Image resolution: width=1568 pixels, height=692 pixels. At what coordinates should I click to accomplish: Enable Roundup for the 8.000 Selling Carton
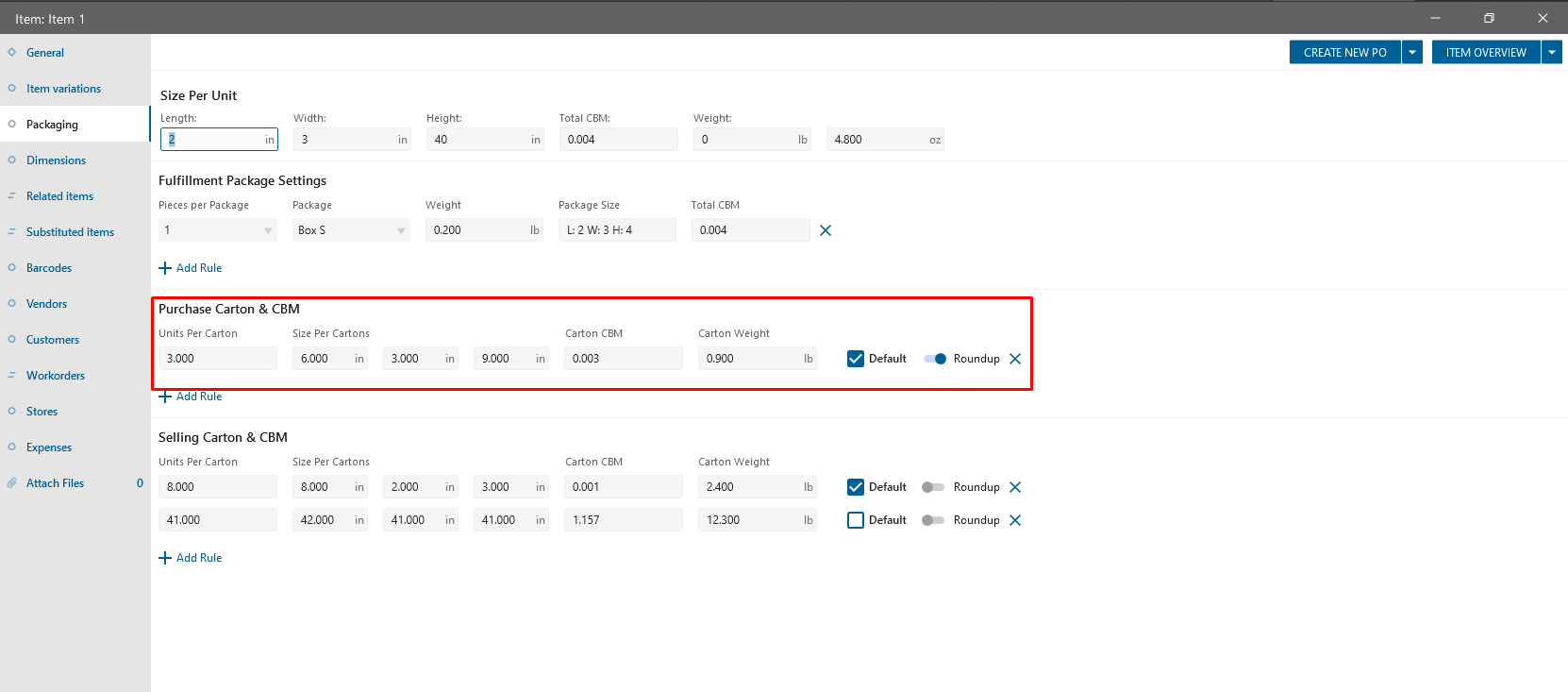tap(933, 487)
